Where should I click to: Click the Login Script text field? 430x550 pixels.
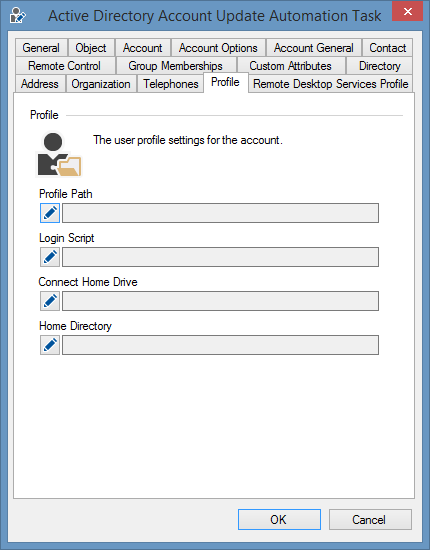point(220,257)
